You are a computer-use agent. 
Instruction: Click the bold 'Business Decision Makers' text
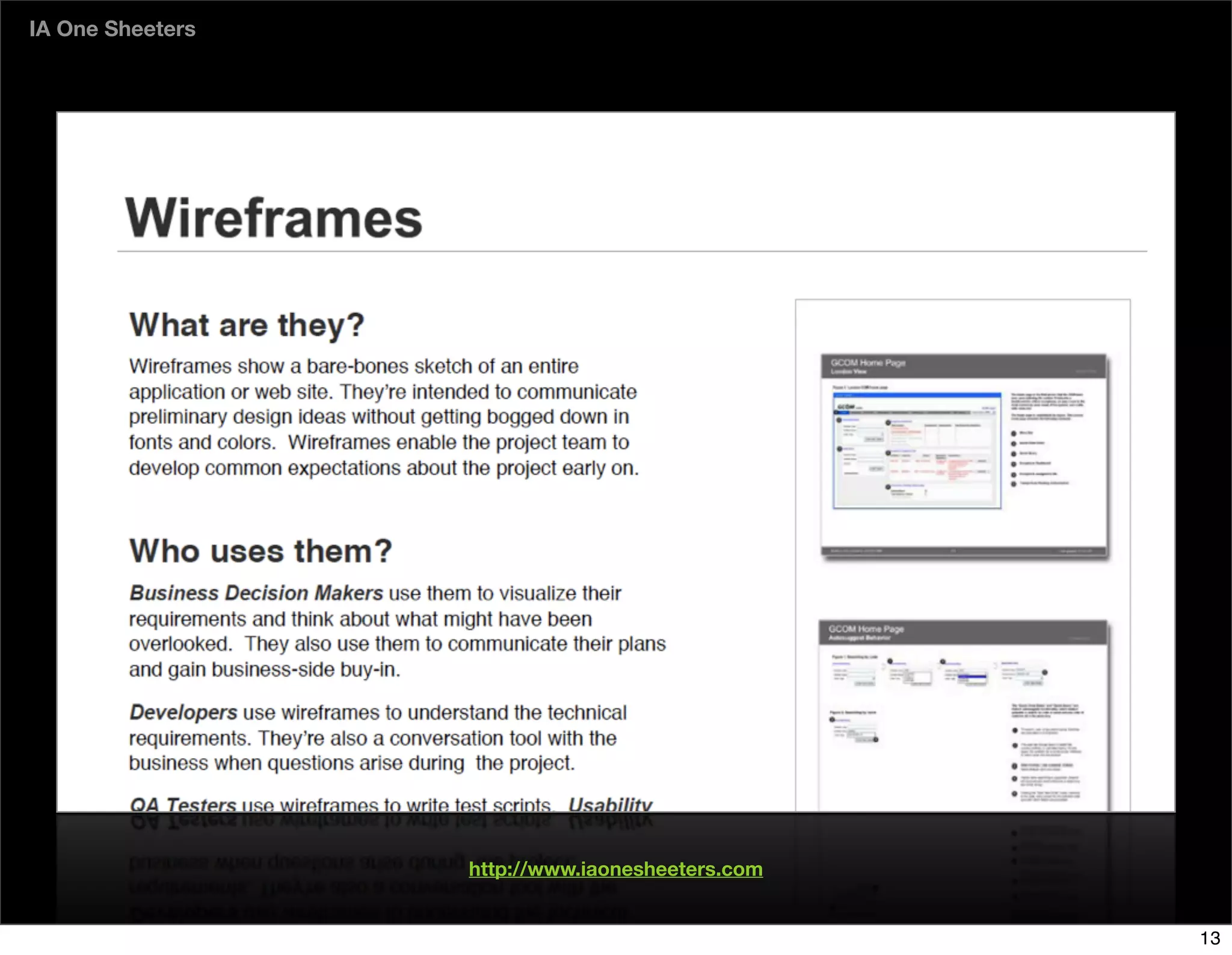256,593
